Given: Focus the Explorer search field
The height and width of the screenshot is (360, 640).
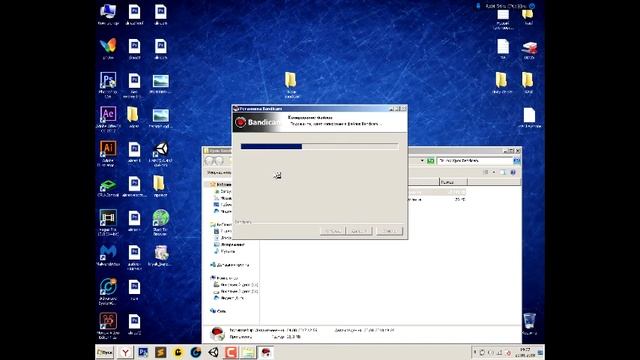Looking at the screenshot, I should [475, 161].
